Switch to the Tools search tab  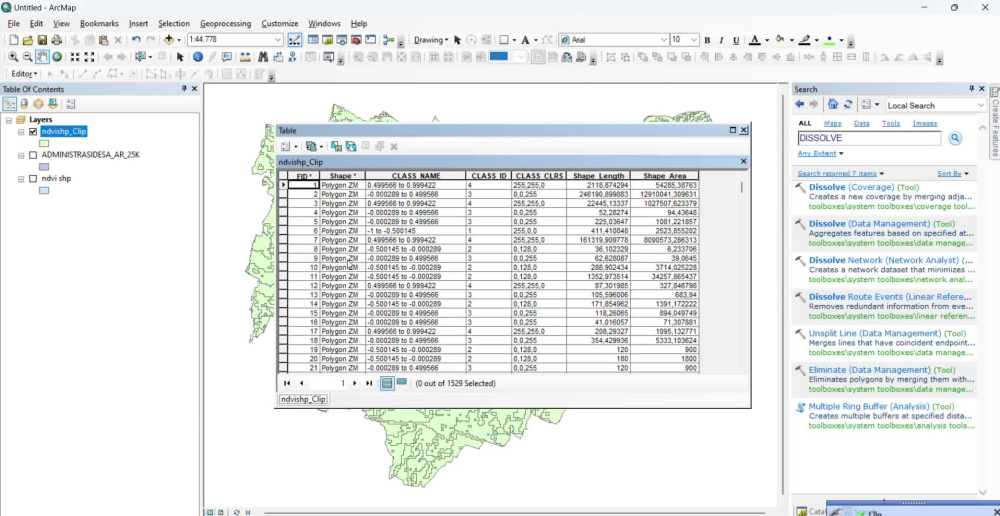pyautogui.click(x=891, y=123)
